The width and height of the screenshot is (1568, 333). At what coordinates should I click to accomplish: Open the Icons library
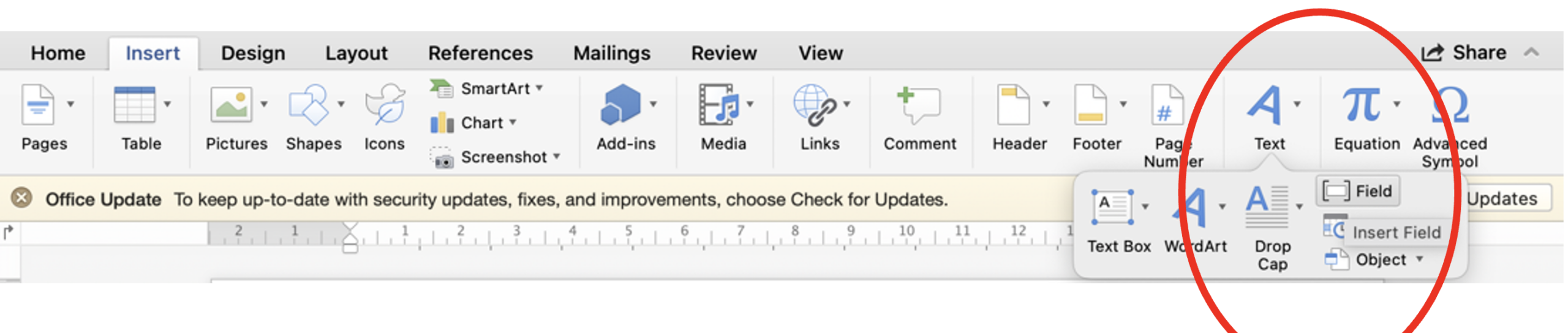coord(385,105)
